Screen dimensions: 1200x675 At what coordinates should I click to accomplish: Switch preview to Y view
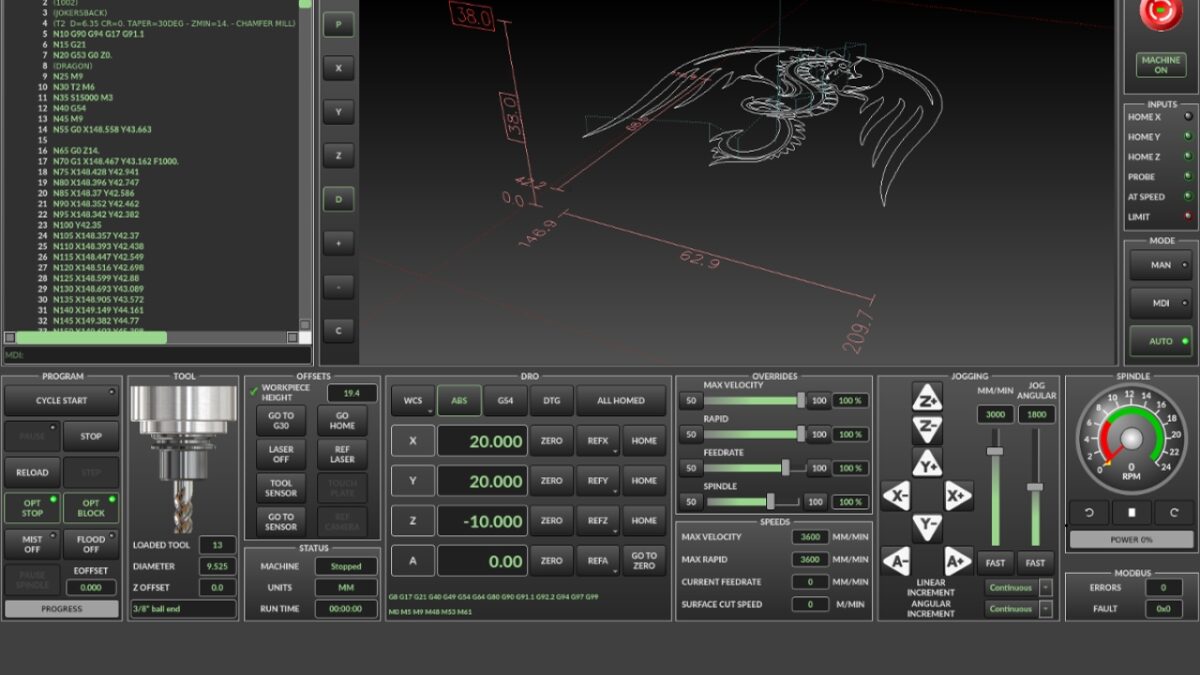pos(338,112)
